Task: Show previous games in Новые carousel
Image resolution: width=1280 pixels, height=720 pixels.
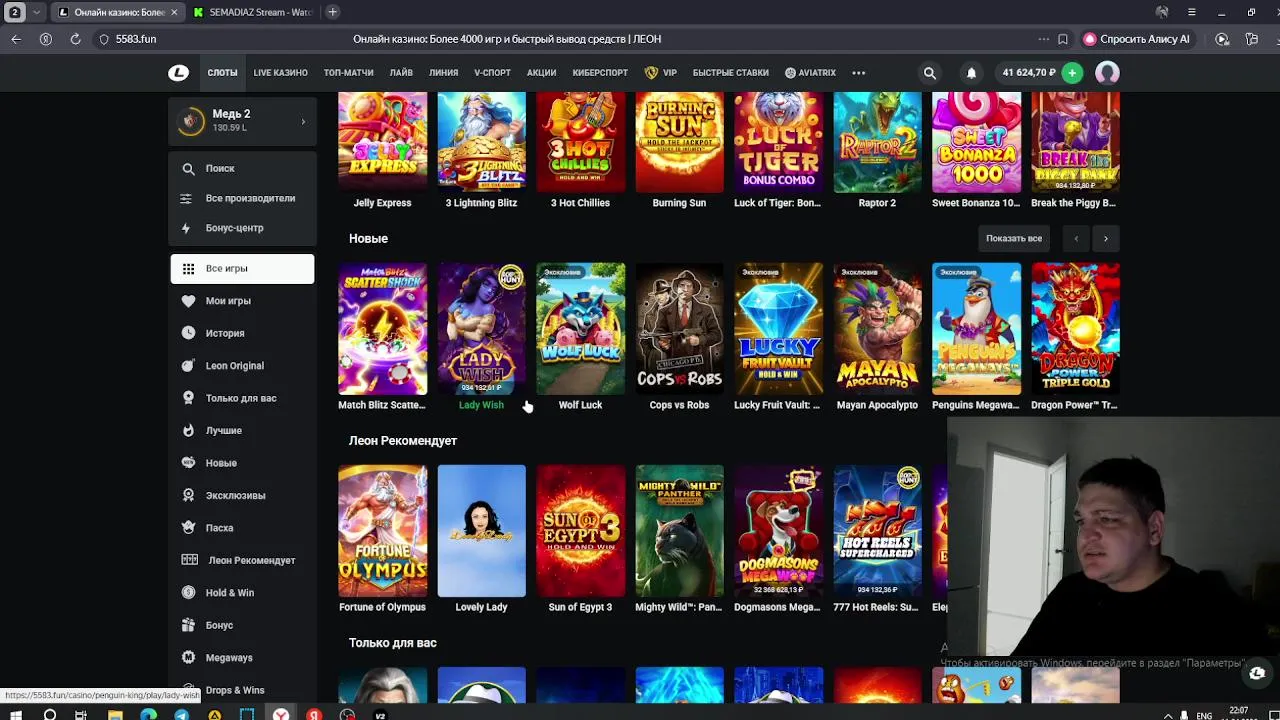Action: 1076,238
